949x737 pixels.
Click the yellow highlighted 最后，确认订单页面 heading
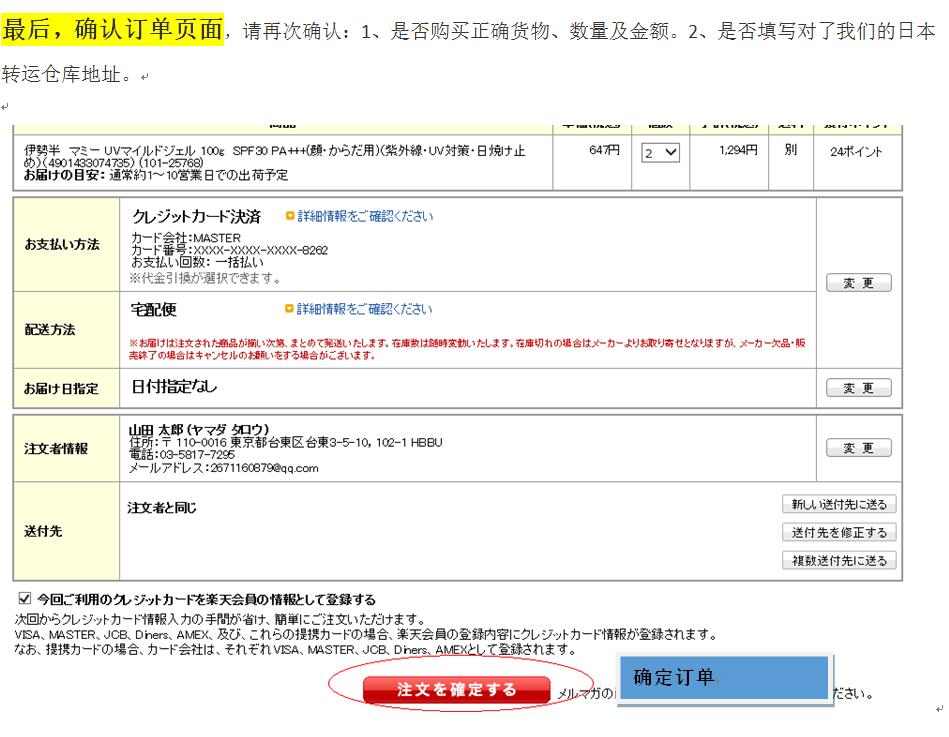tap(113, 29)
